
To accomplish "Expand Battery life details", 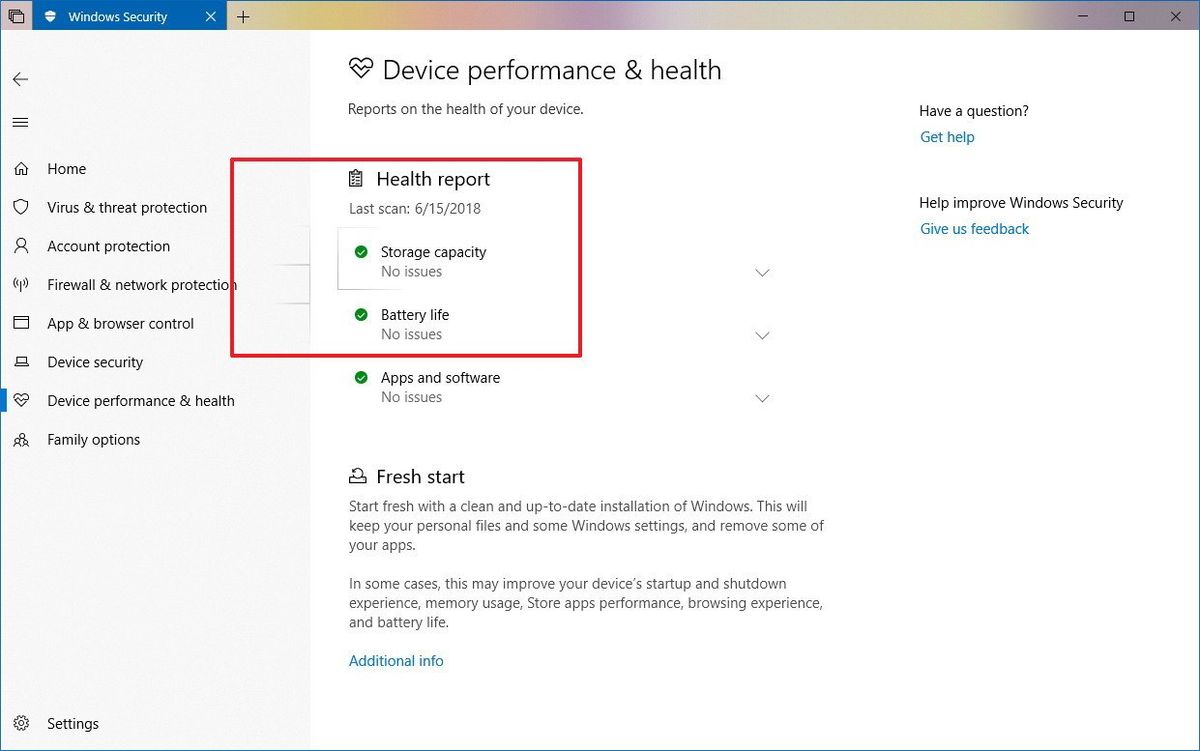I will [763, 335].
